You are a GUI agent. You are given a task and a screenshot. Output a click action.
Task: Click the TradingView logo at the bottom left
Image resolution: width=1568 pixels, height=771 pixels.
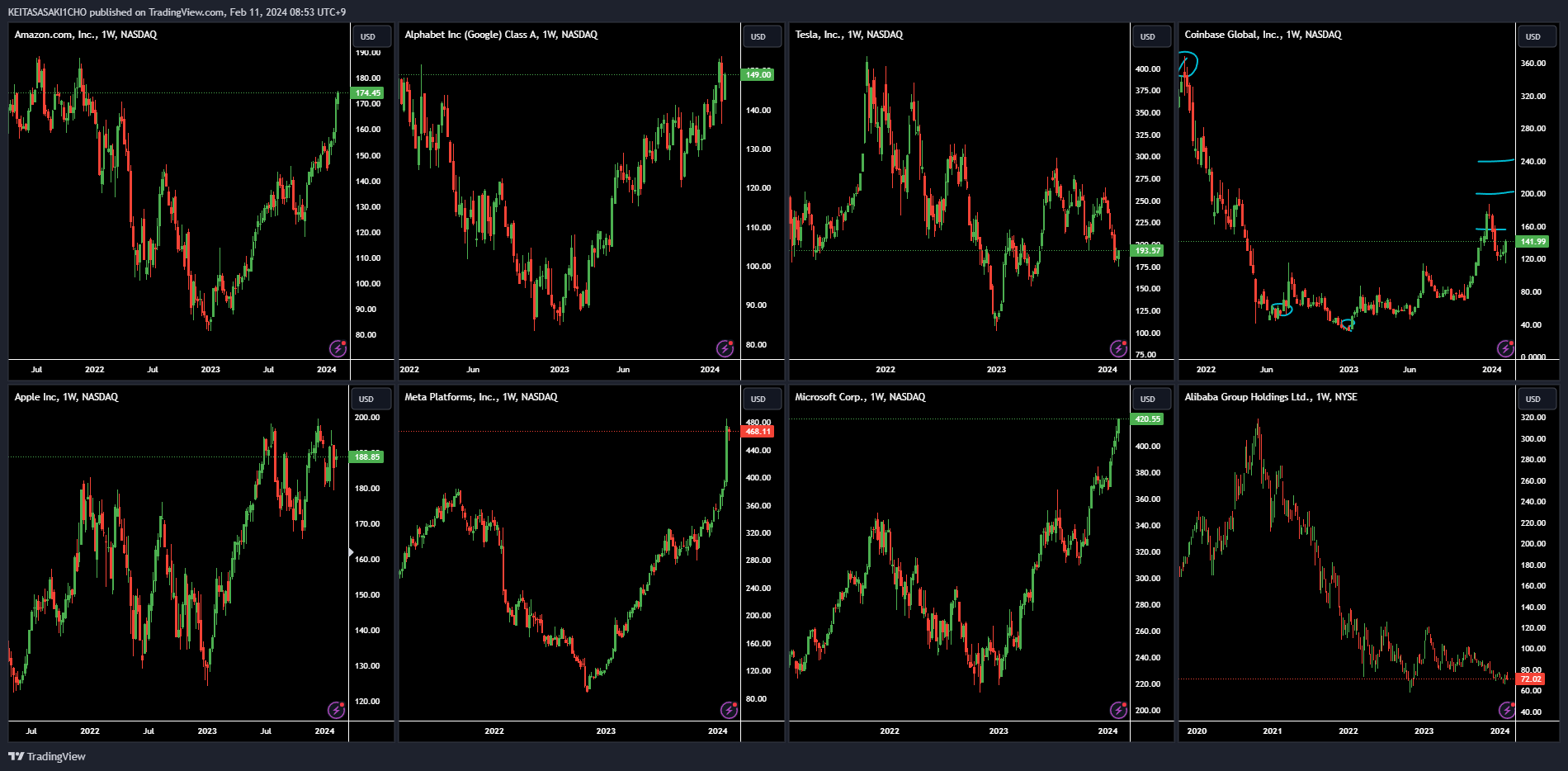pyautogui.click(x=47, y=756)
